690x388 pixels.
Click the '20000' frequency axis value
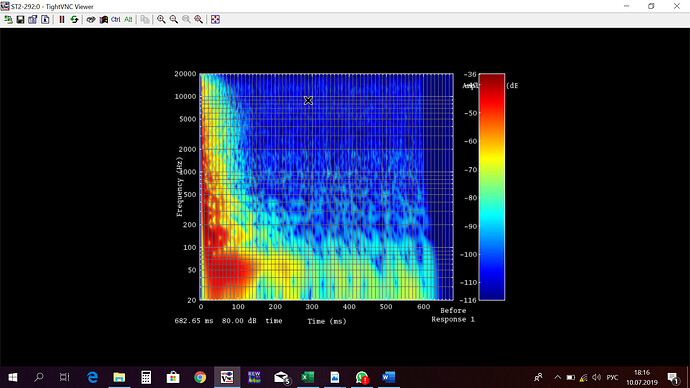[x=185, y=74]
